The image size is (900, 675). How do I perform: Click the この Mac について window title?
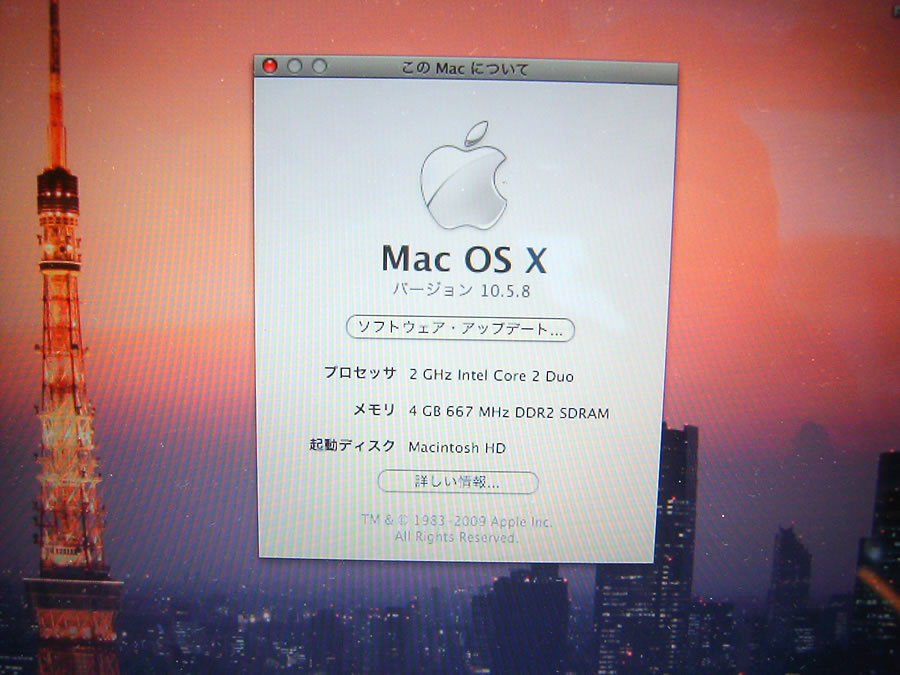(464, 69)
